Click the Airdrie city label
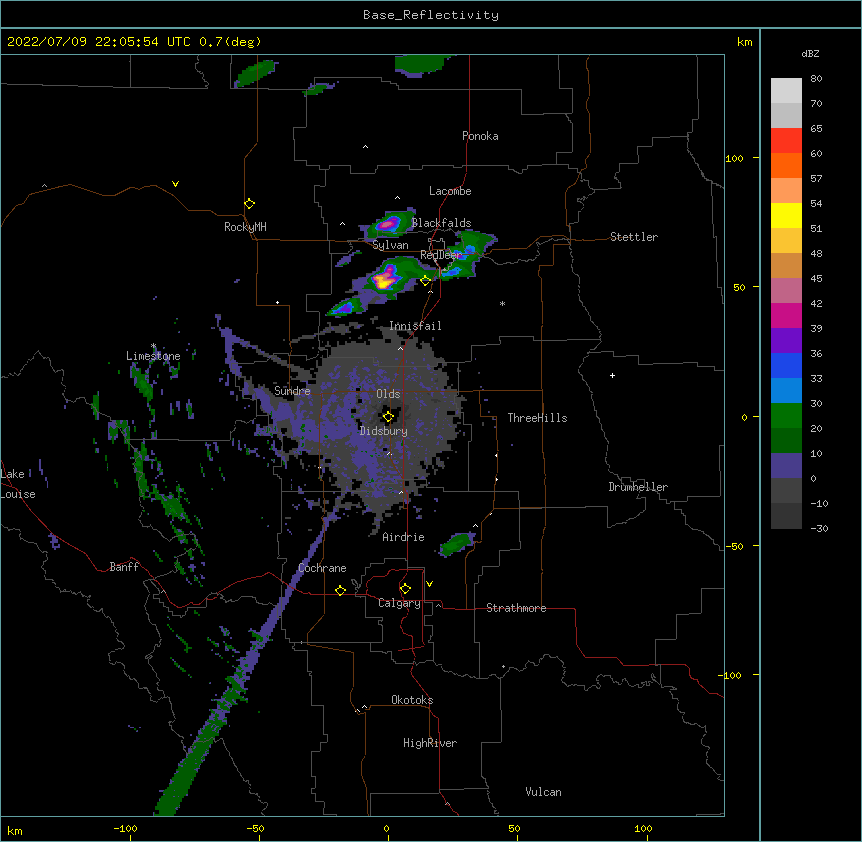This screenshot has width=862, height=842. (x=403, y=537)
